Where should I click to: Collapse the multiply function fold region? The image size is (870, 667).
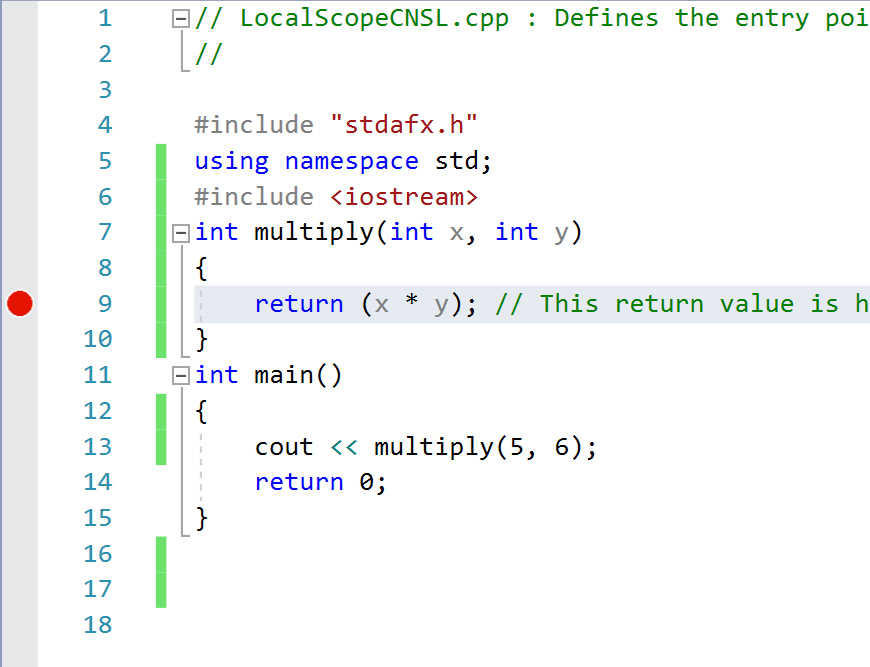180,231
